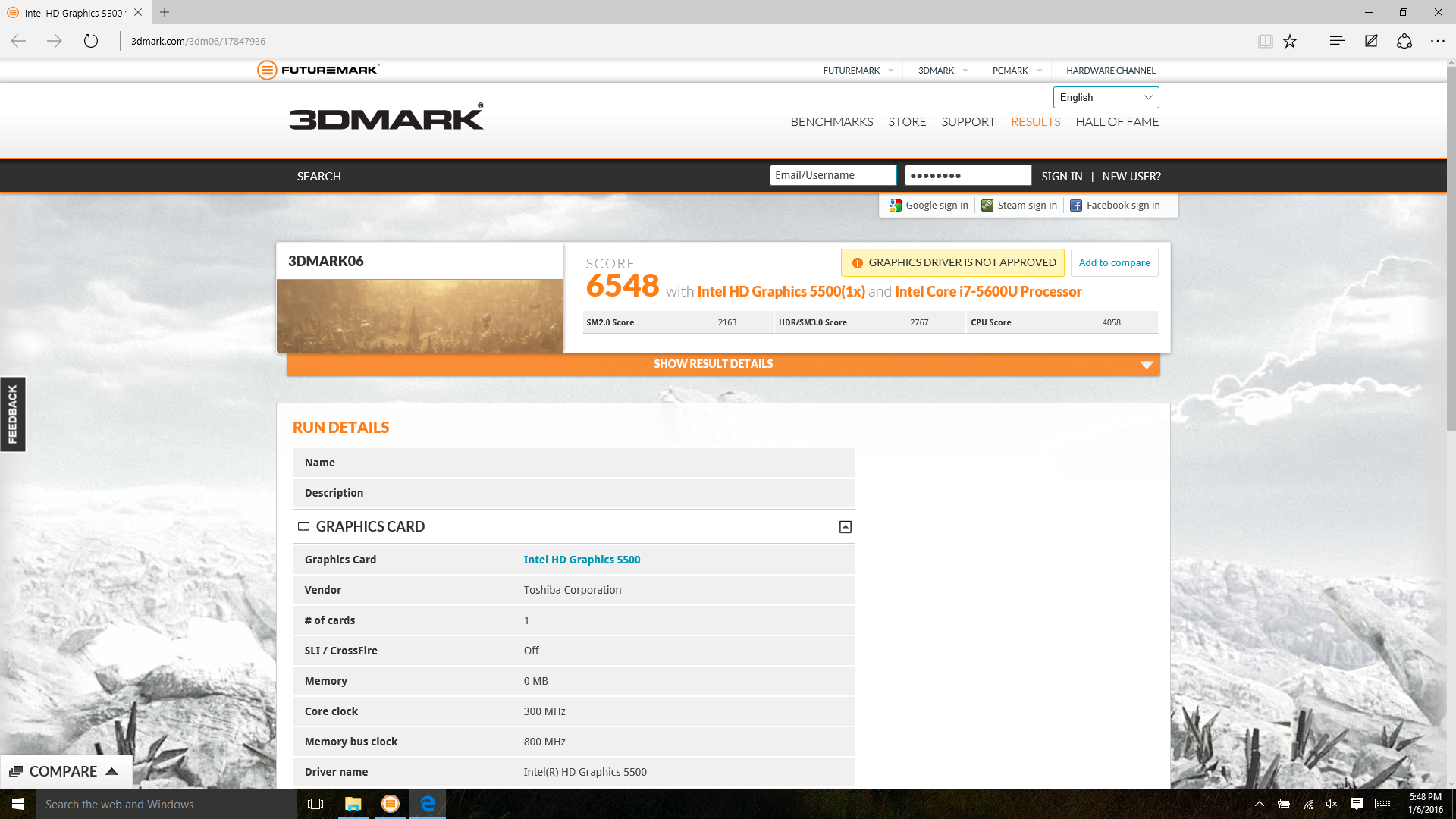The image size is (1456, 819).
Task: Click the Futuremark logo
Action: point(318,70)
